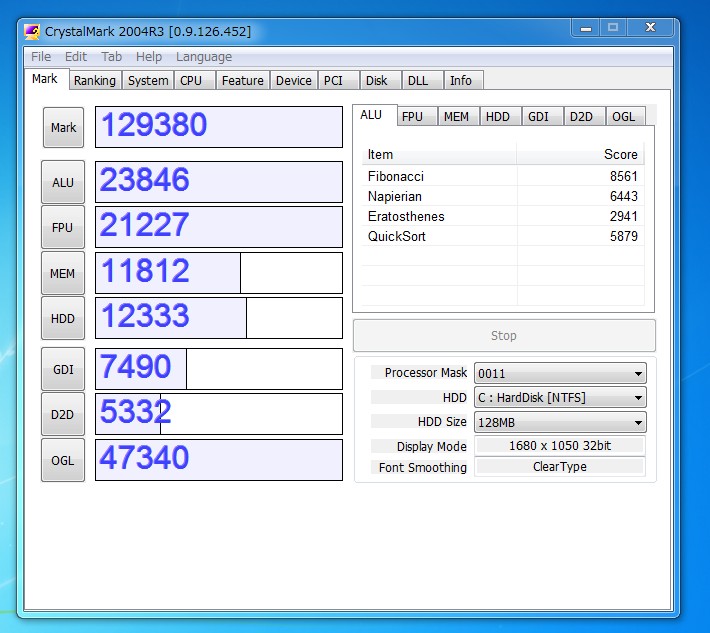Run the ALU benchmark button
The width and height of the screenshot is (710, 633).
click(63, 182)
